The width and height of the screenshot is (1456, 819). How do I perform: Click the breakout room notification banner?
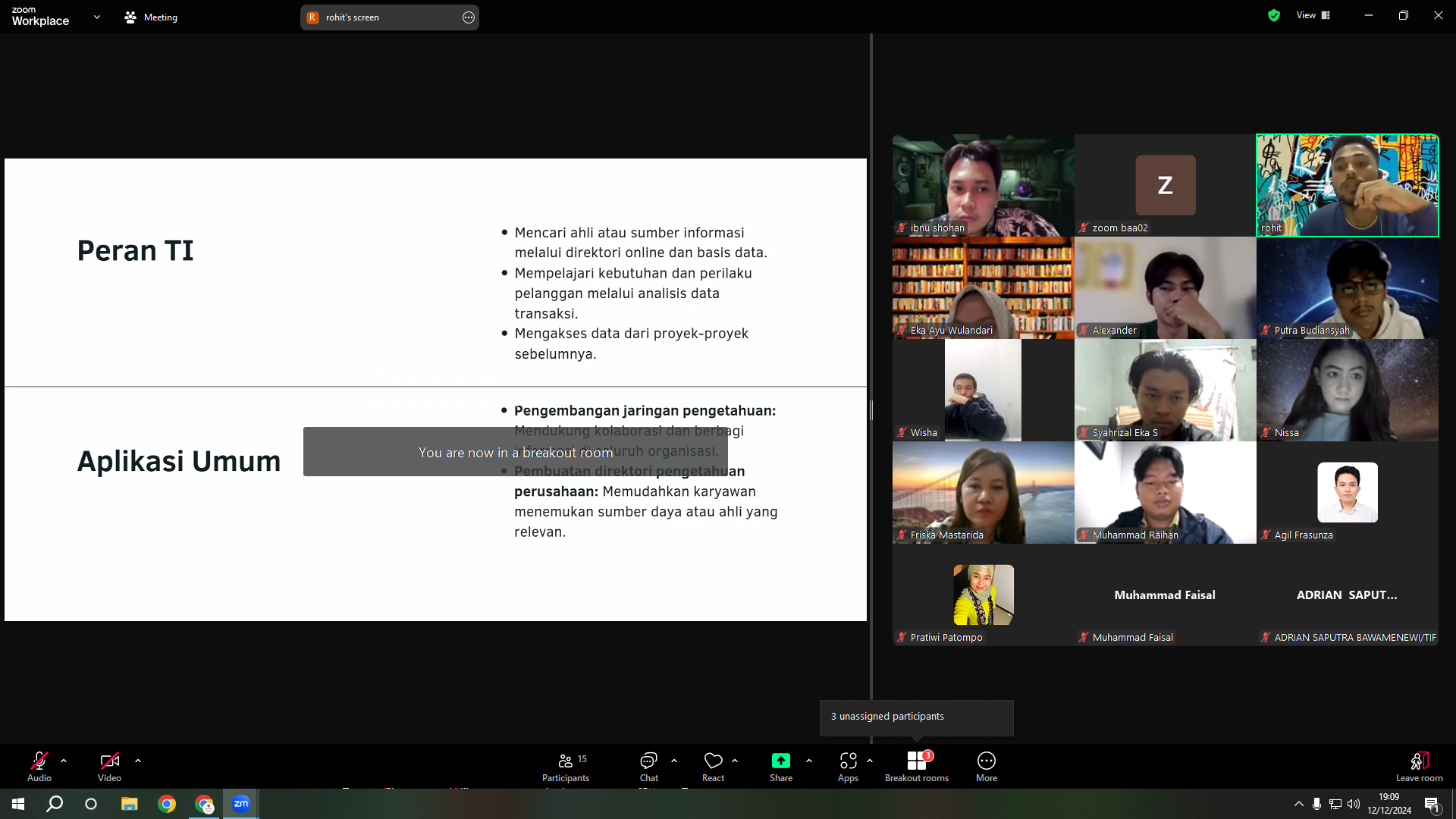tap(516, 452)
